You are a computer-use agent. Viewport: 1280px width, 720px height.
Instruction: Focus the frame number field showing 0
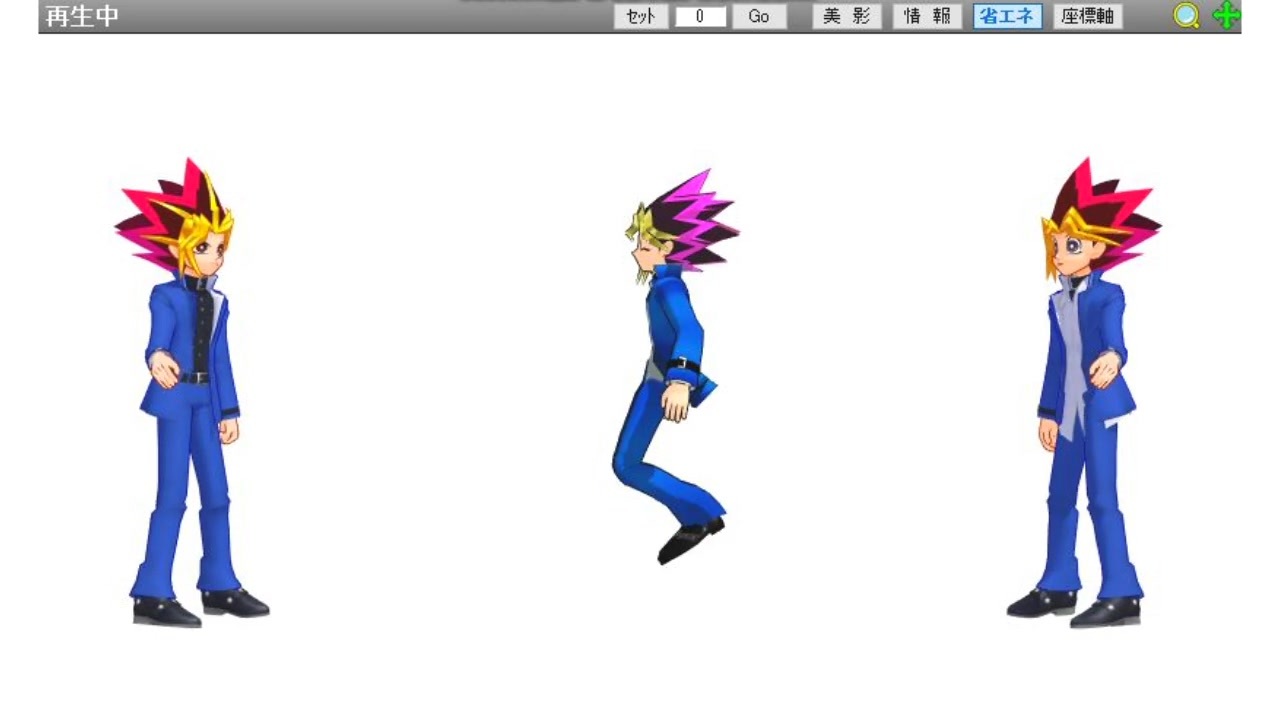click(700, 16)
